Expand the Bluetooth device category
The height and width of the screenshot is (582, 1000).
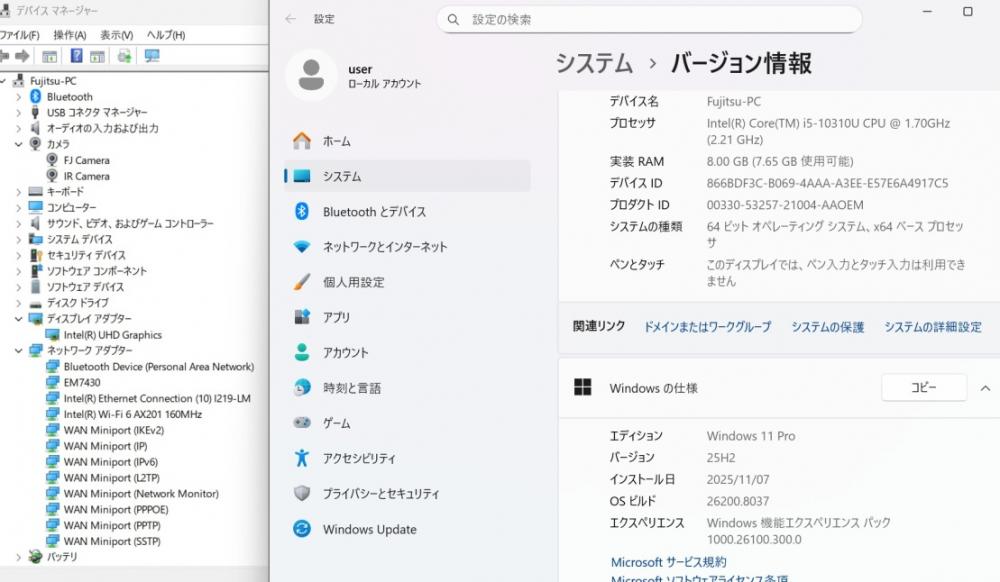pyautogui.click(x=18, y=97)
